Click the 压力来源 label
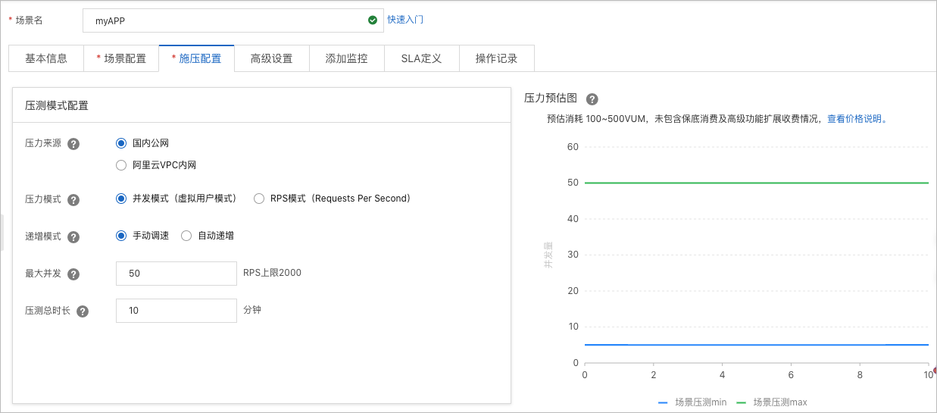937x413 pixels. point(43,143)
